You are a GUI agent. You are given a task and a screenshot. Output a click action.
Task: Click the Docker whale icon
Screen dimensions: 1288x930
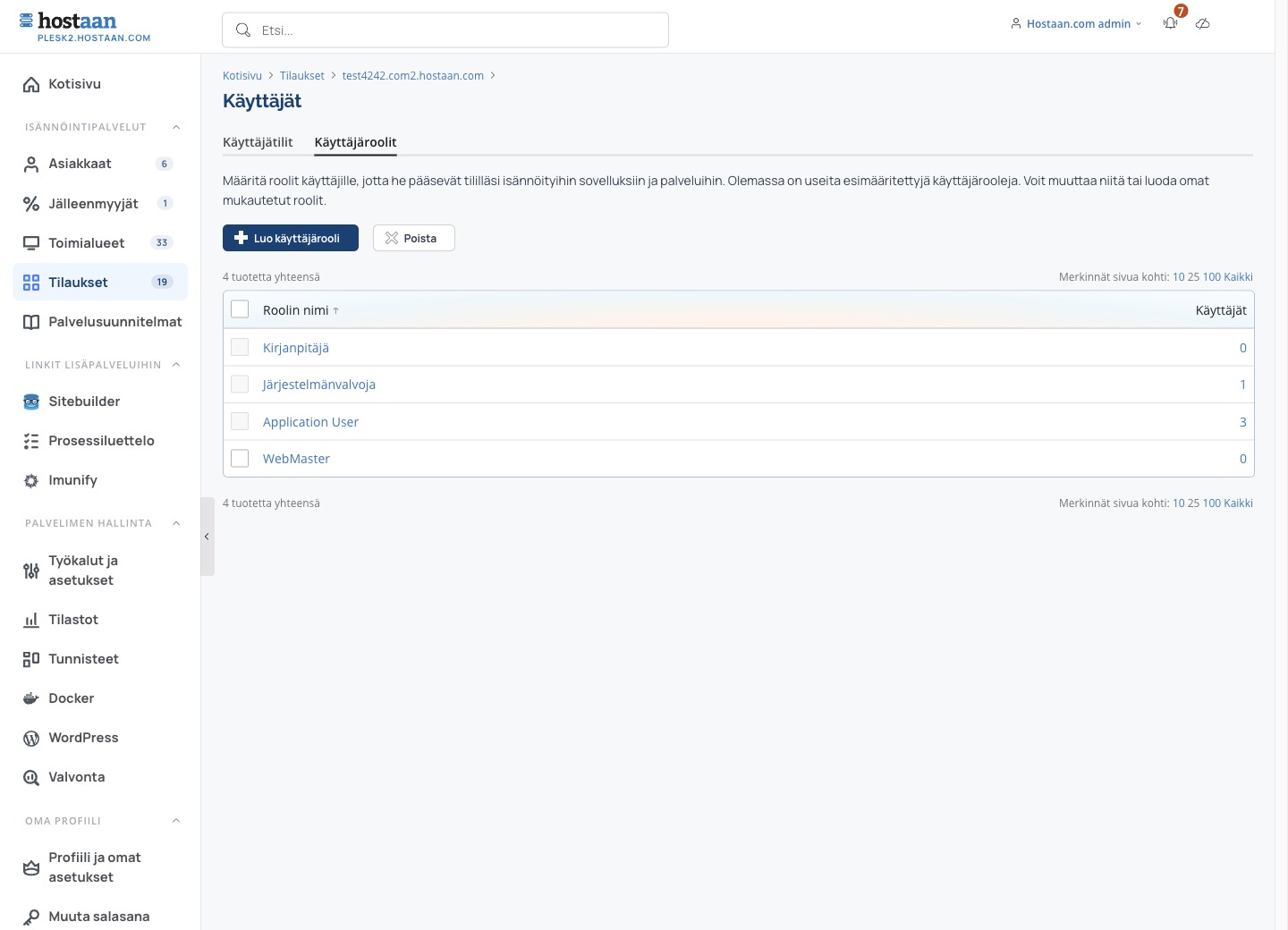(31, 698)
